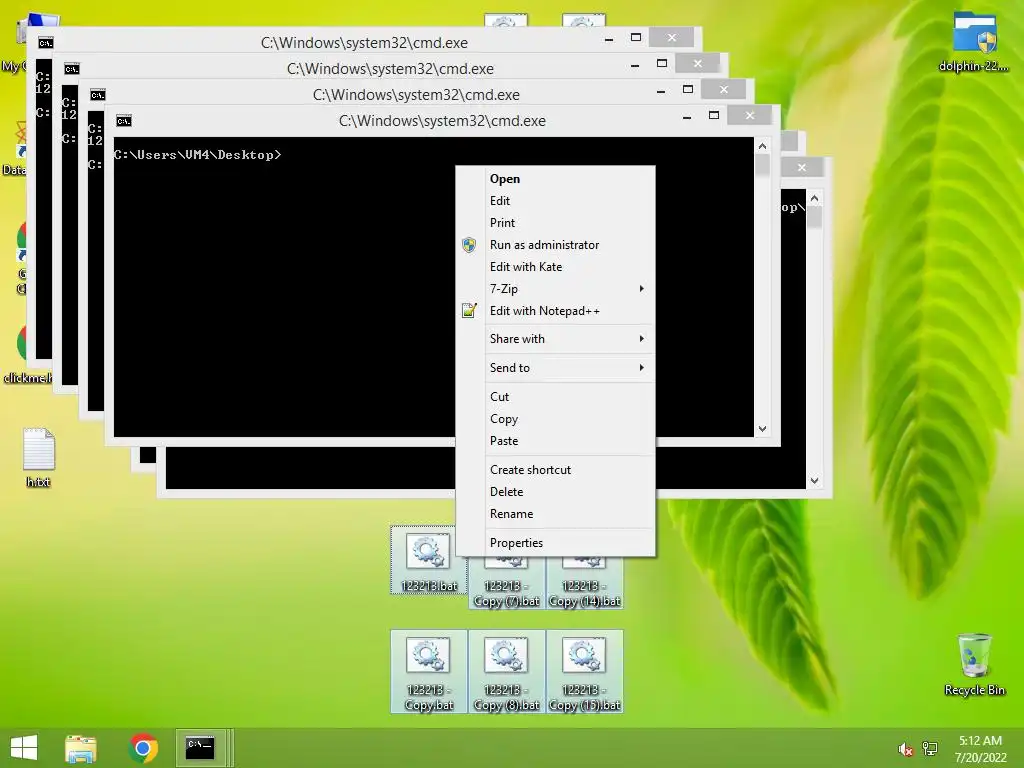This screenshot has width=1024, height=768.
Task: Expand the 7-Zip submenu arrow
Action: [641, 289]
